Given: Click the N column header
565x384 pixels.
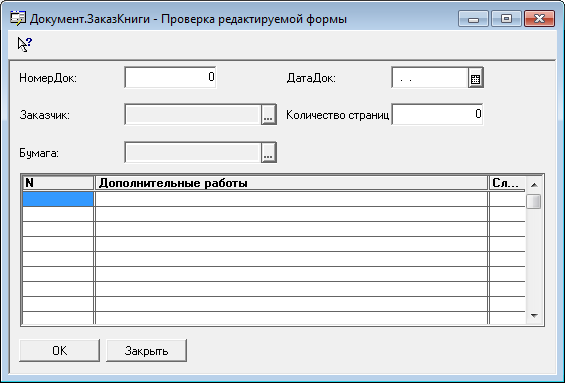Looking at the screenshot, I should pos(58,183).
